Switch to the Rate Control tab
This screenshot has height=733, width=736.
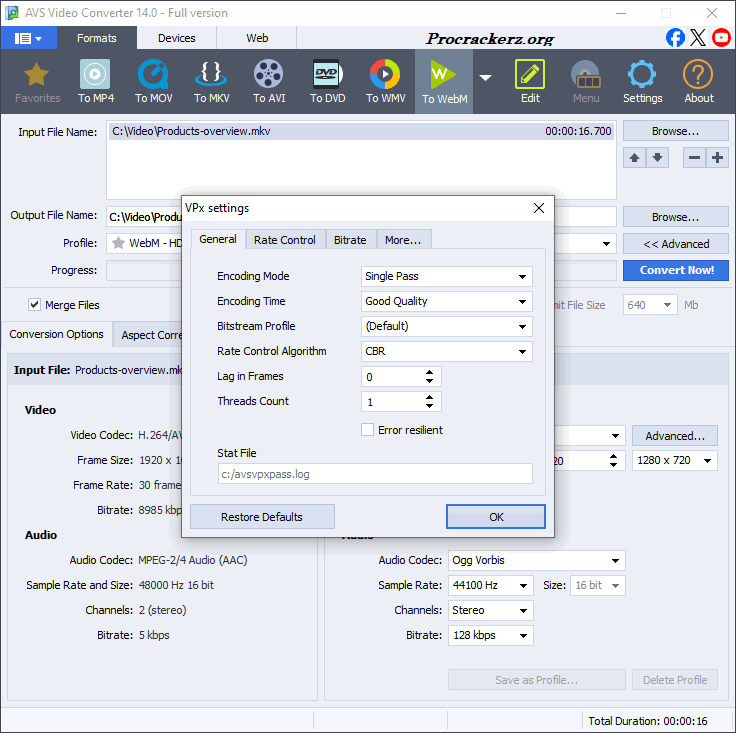pos(284,240)
